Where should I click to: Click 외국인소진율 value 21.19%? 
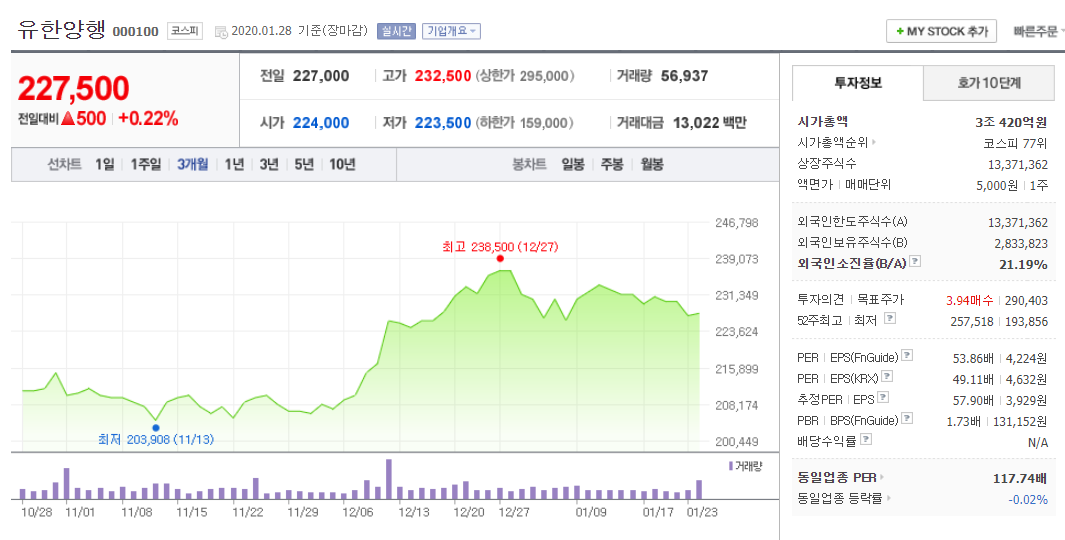(x=1023, y=264)
